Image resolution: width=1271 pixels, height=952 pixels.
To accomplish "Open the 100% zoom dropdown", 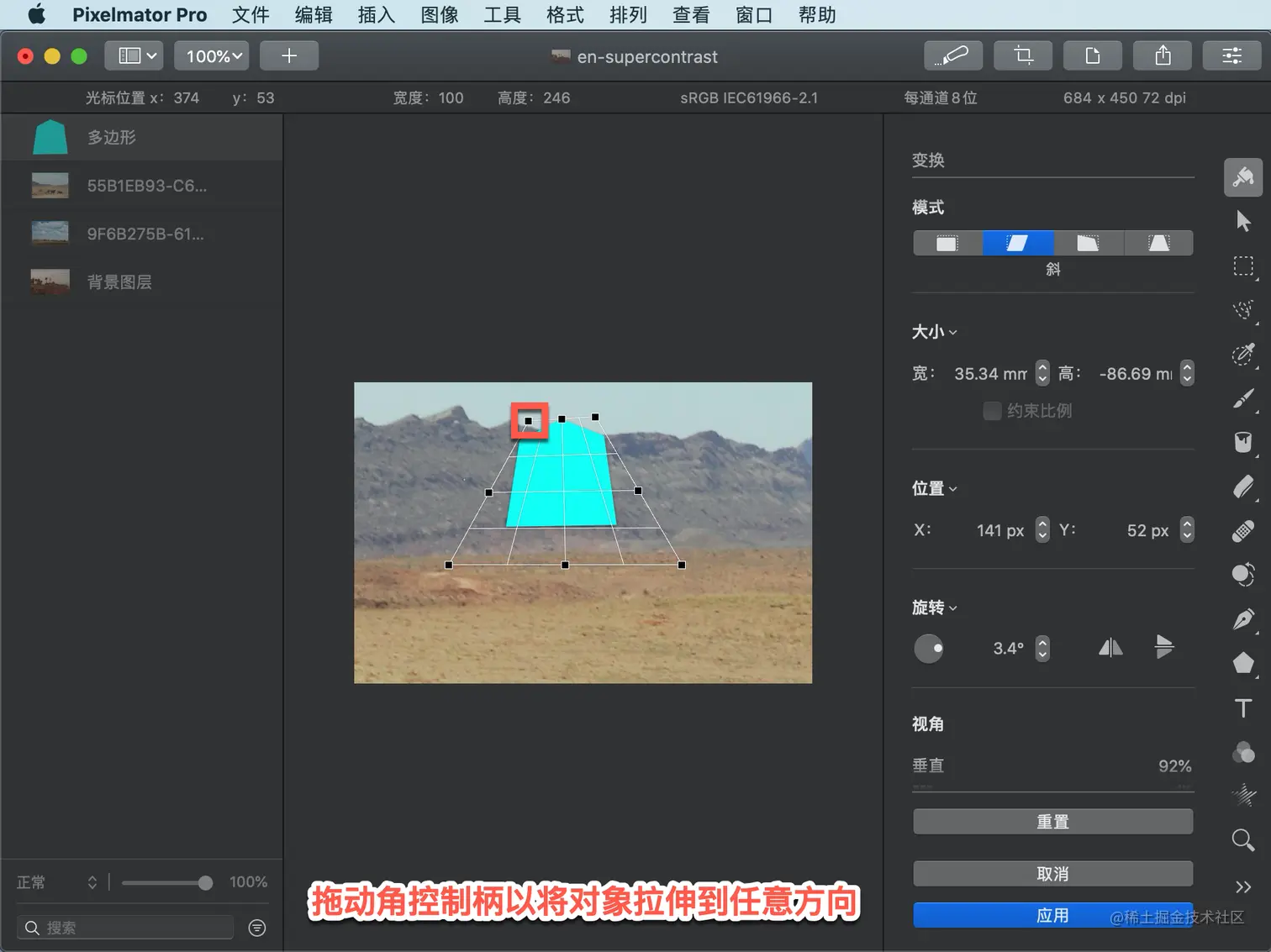I will [x=212, y=55].
